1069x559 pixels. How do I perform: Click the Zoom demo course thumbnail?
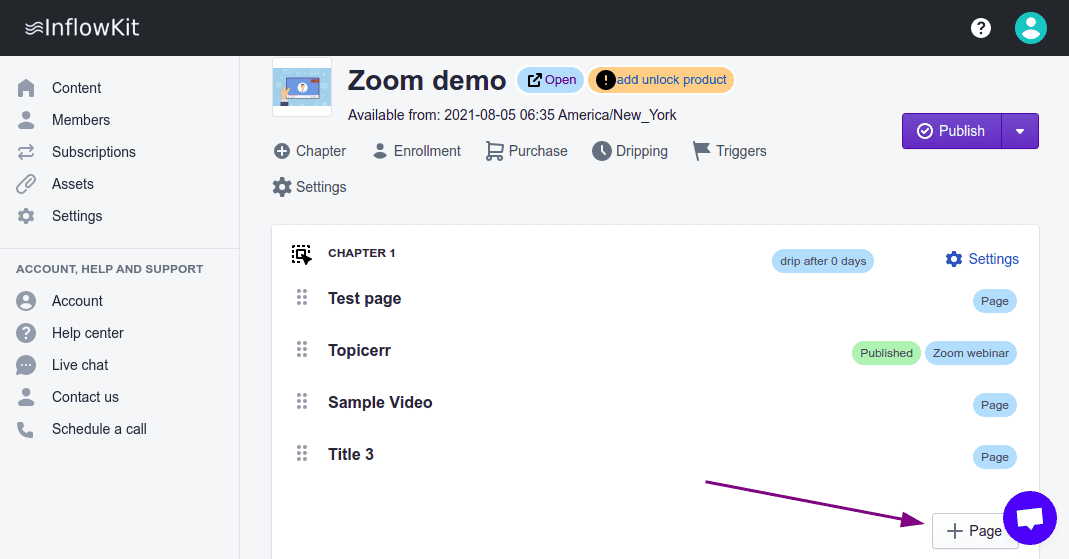(302, 82)
